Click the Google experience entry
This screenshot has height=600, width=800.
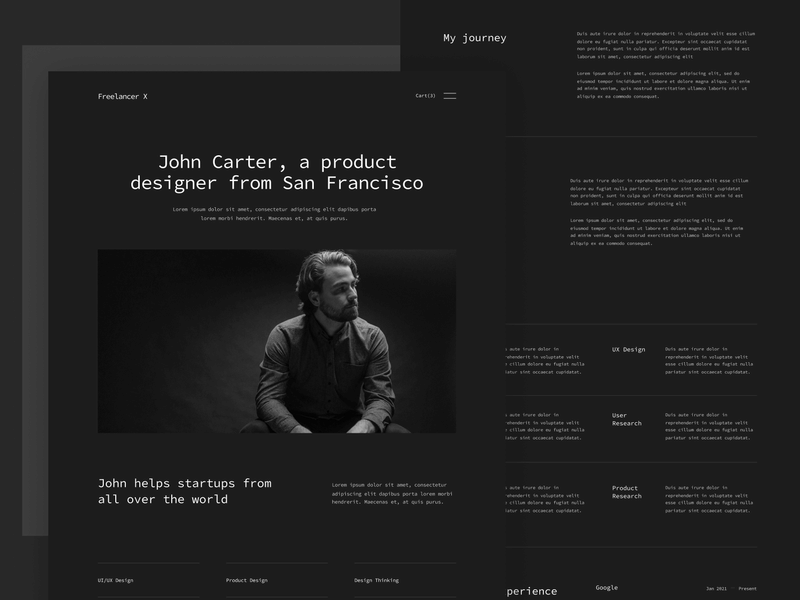[x=606, y=590]
